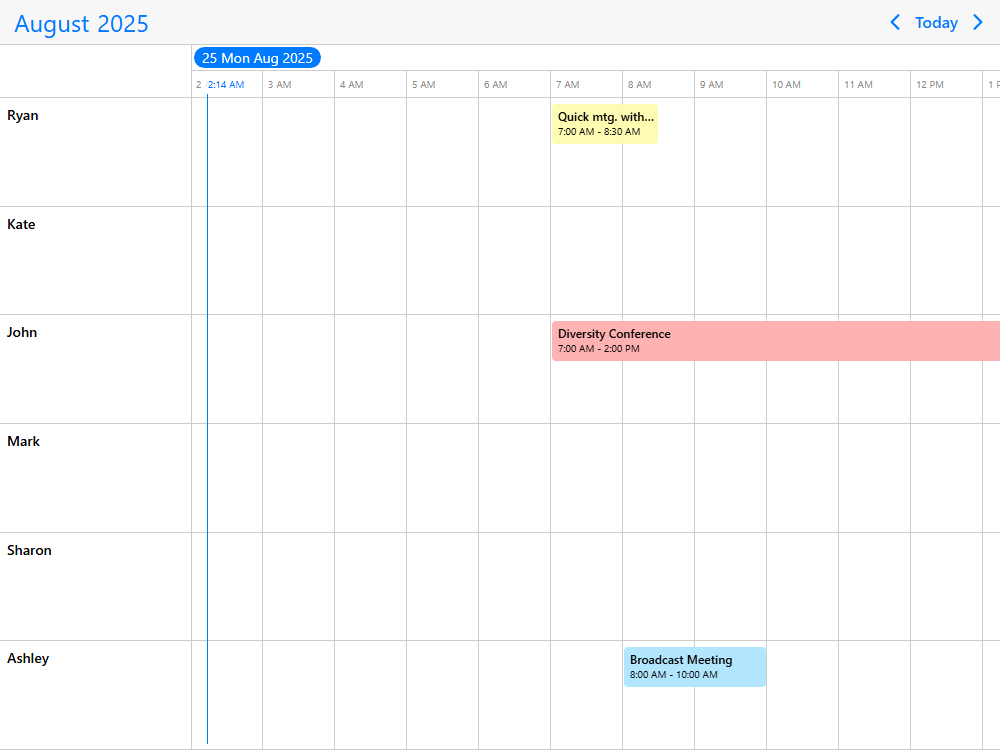This screenshot has height=750, width=1000.
Task: Click the 4 AM time header
Action: [x=351, y=84]
